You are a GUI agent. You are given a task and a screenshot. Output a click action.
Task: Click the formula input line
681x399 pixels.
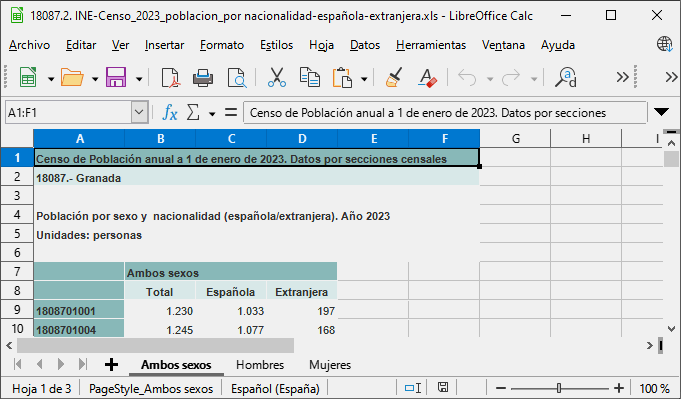(445, 113)
